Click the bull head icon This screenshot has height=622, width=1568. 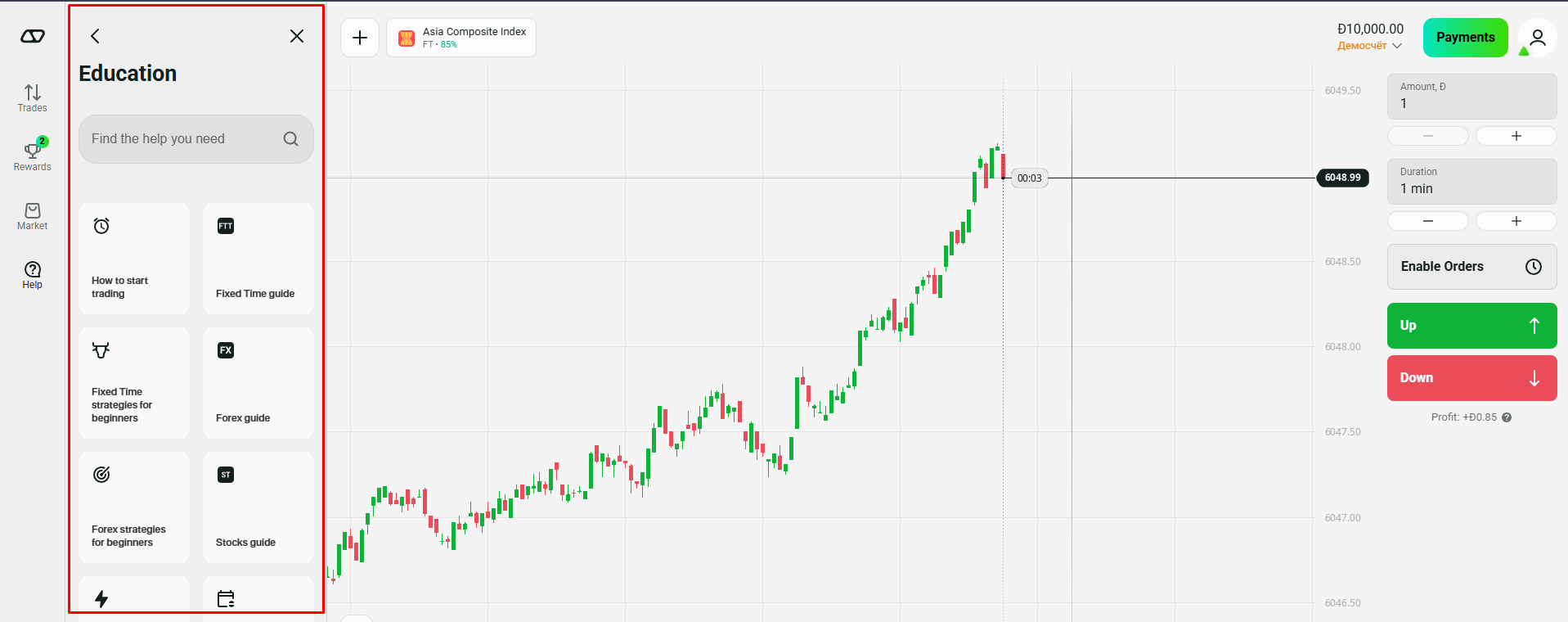click(x=101, y=350)
